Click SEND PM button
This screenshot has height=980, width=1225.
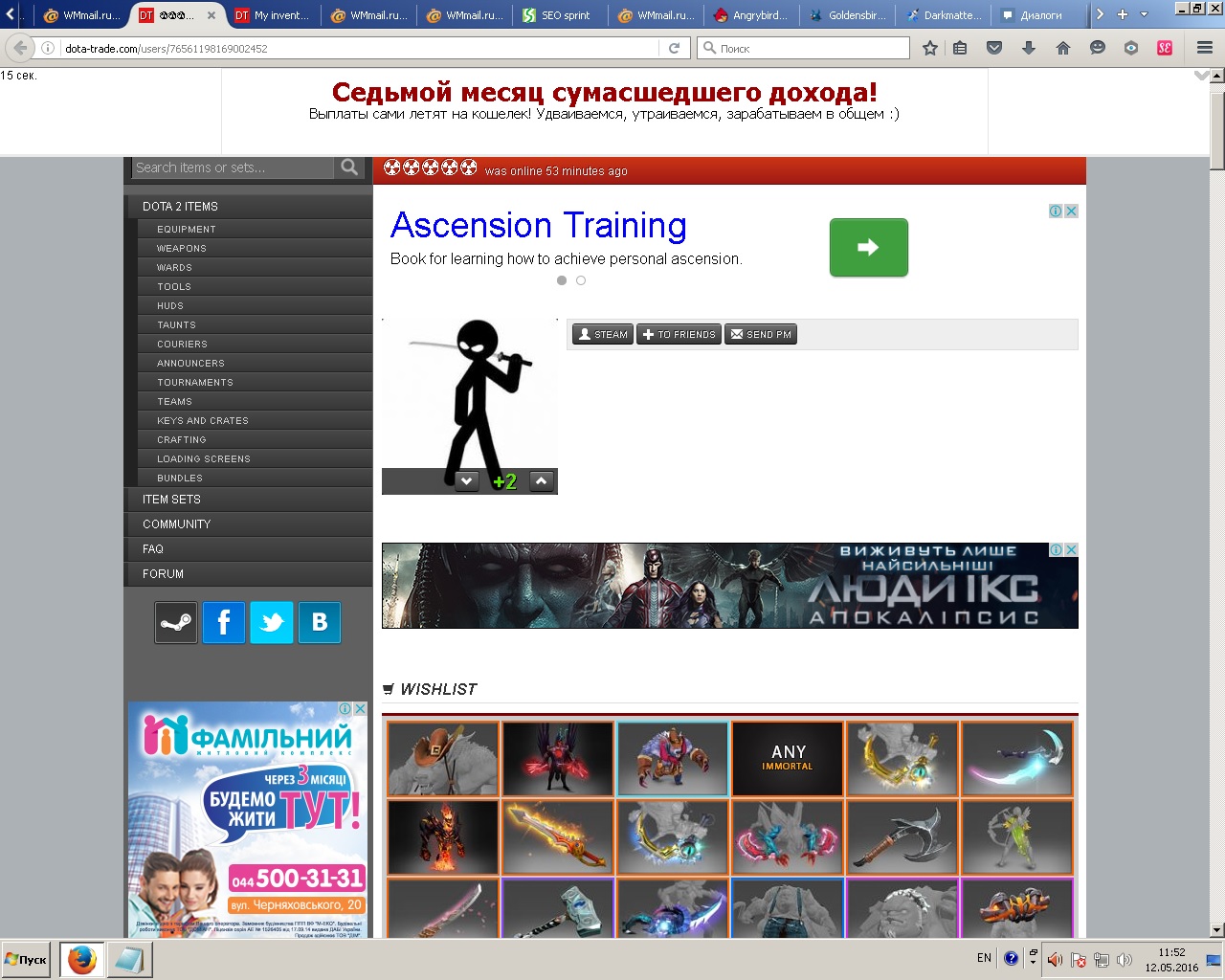(761, 335)
